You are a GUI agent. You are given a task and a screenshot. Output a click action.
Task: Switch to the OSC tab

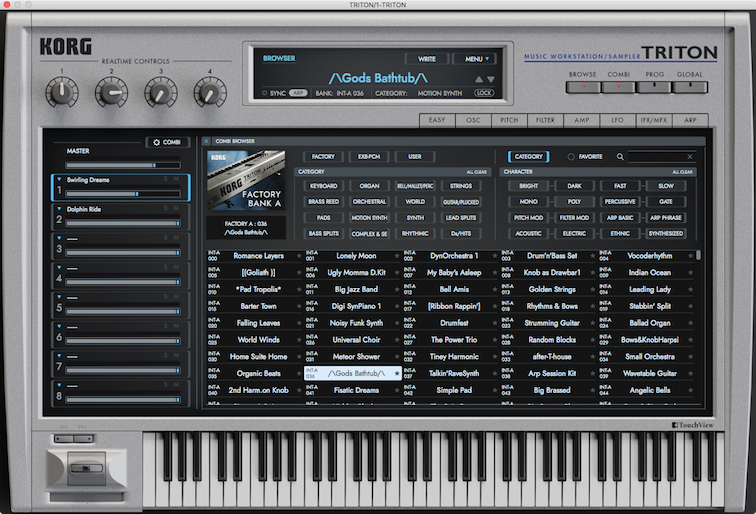[473, 120]
